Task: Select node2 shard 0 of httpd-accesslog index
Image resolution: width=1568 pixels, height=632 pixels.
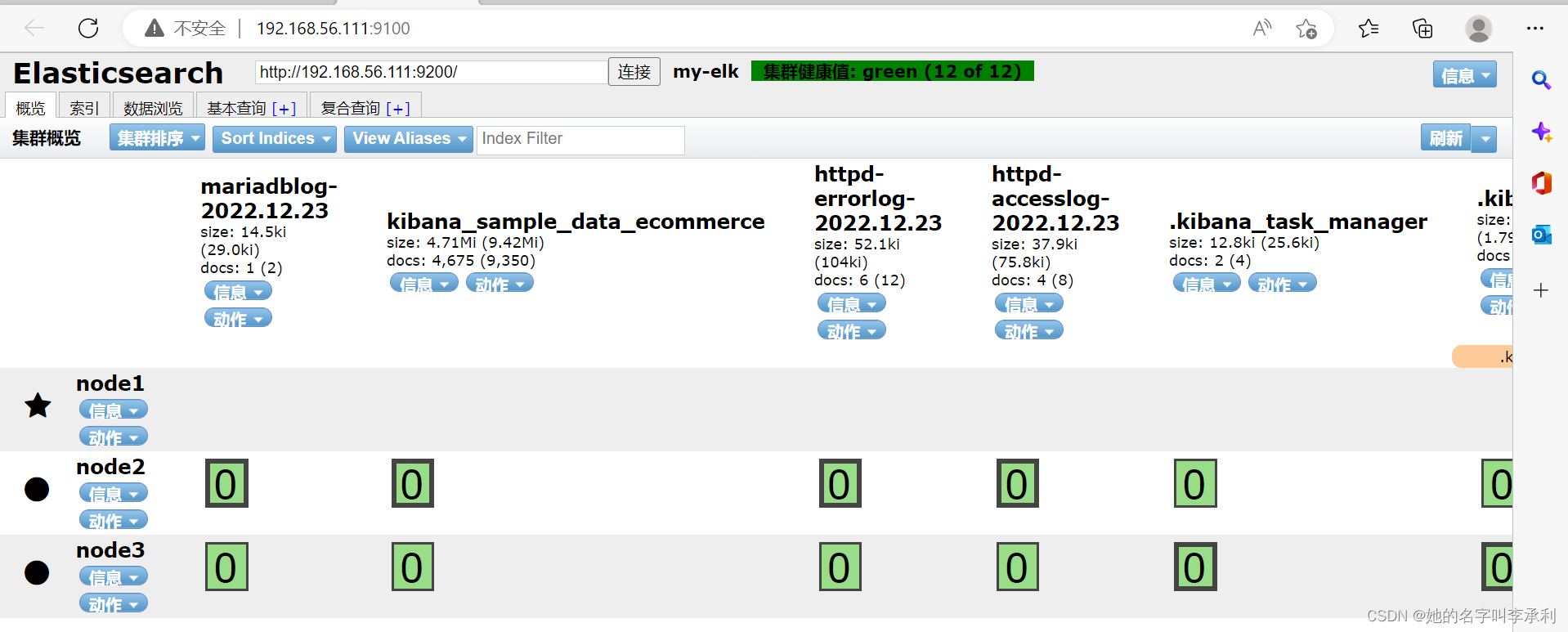Action: [1018, 483]
